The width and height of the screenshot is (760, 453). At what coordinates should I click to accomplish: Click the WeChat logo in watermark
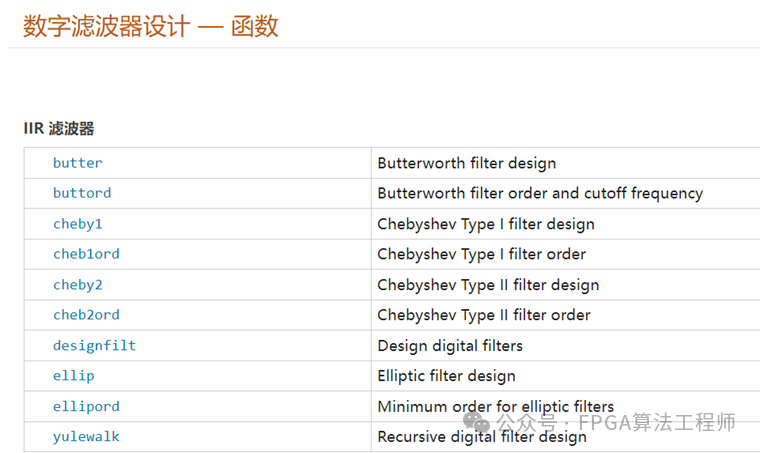pyautogui.click(x=480, y=422)
